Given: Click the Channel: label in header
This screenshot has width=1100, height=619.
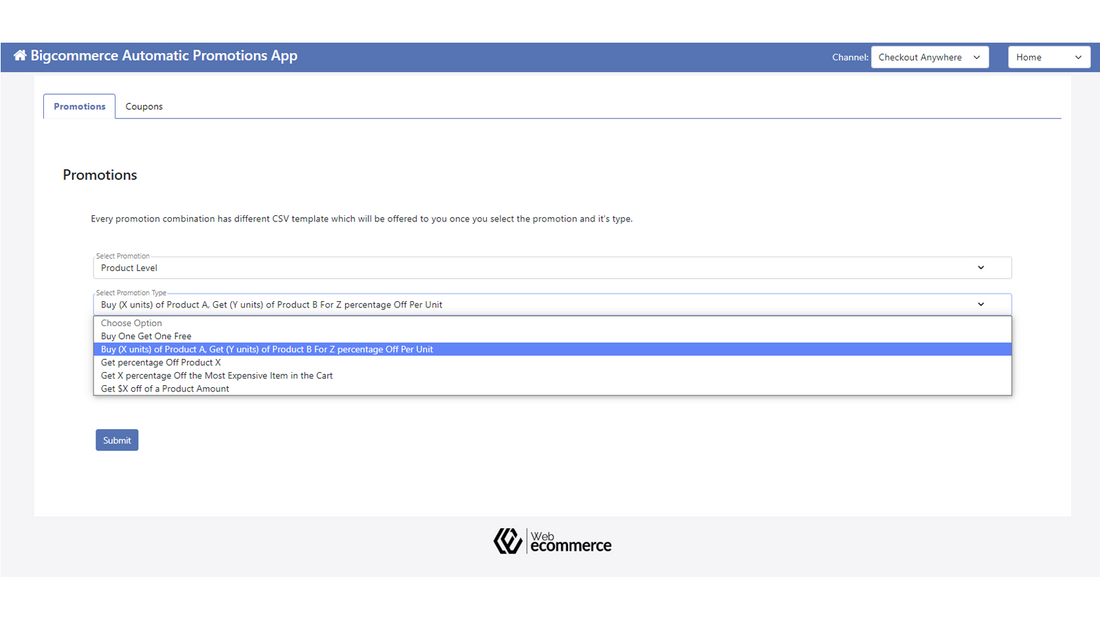Looking at the screenshot, I should pyautogui.click(x=850, y=58).
